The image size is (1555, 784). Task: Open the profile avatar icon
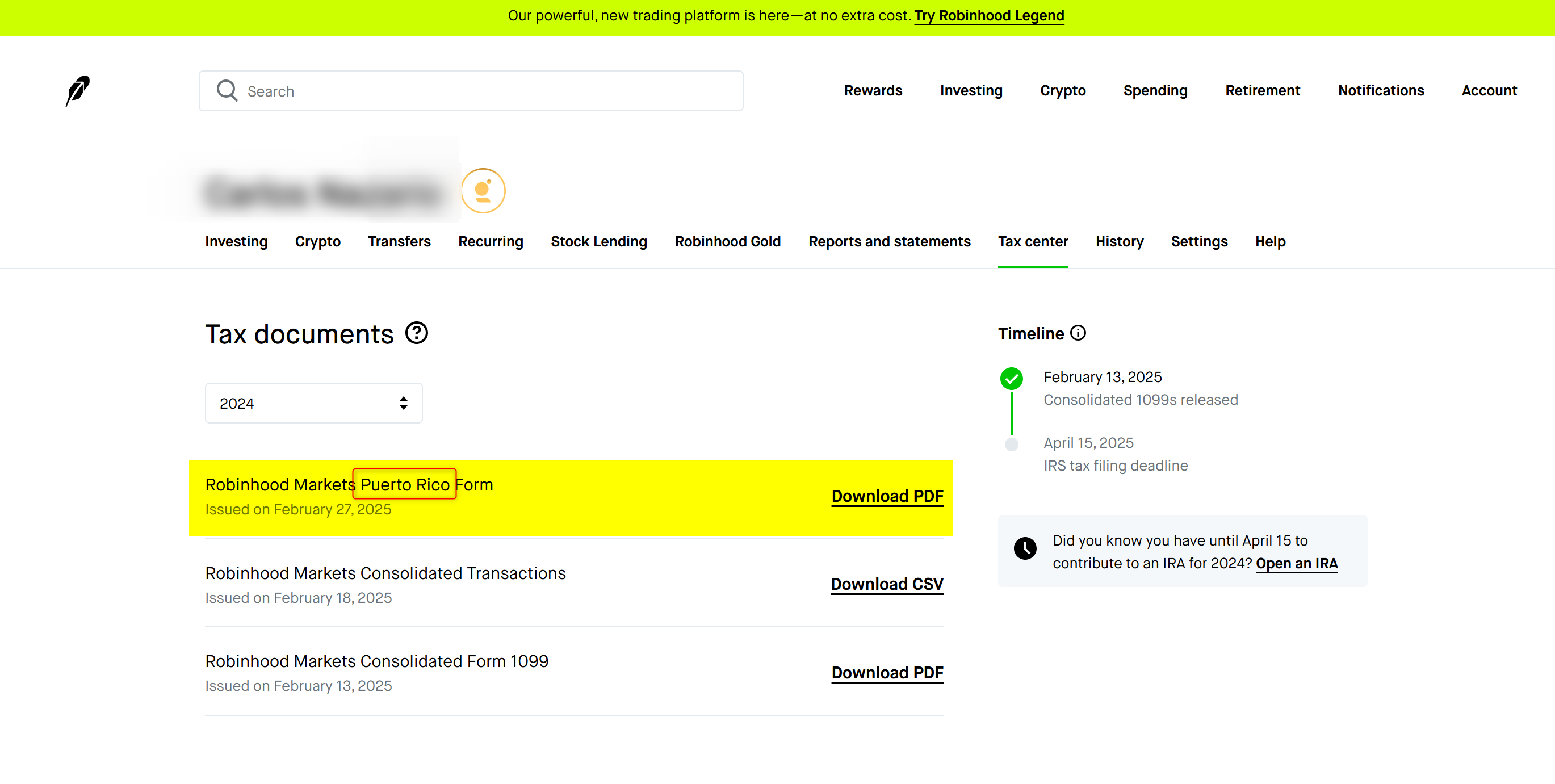coord(483,191)
